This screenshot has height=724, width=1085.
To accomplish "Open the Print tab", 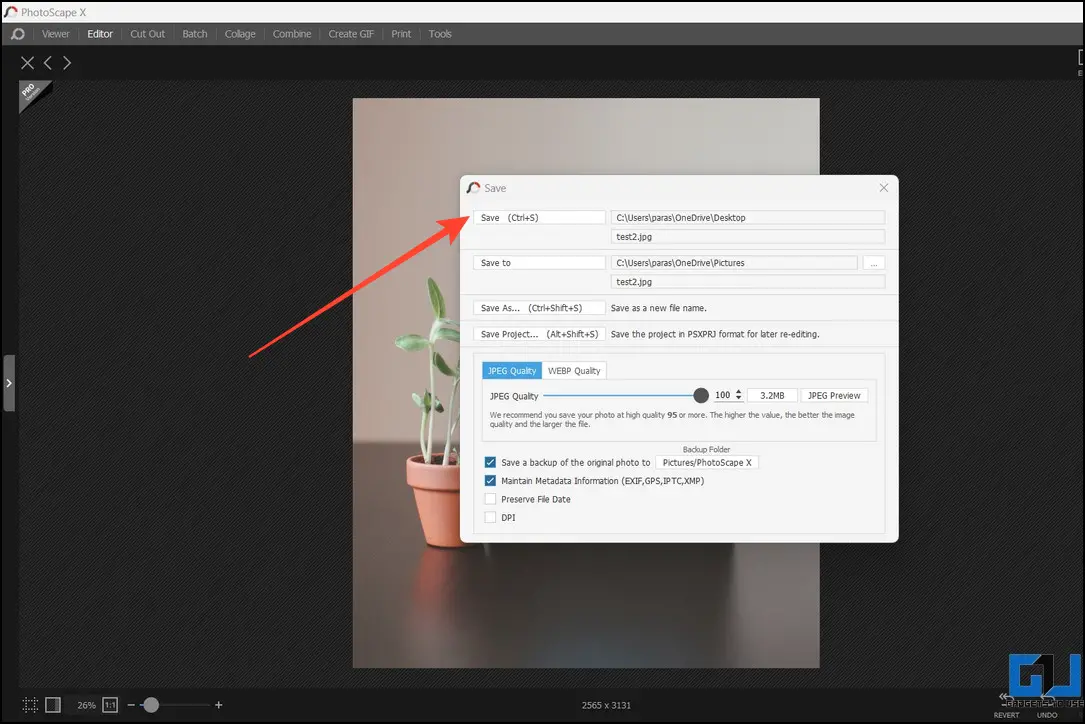I will (x=401, y=34).
